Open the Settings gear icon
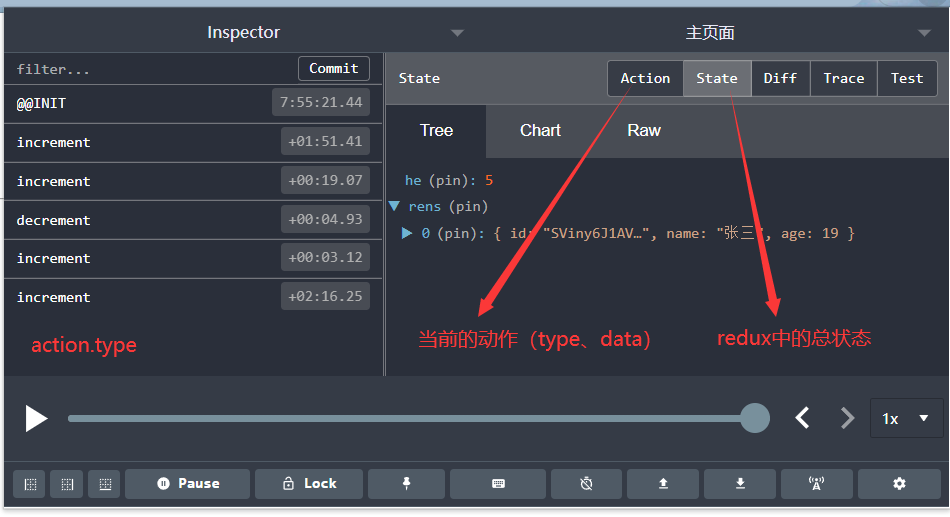 [x=899, y=484]
